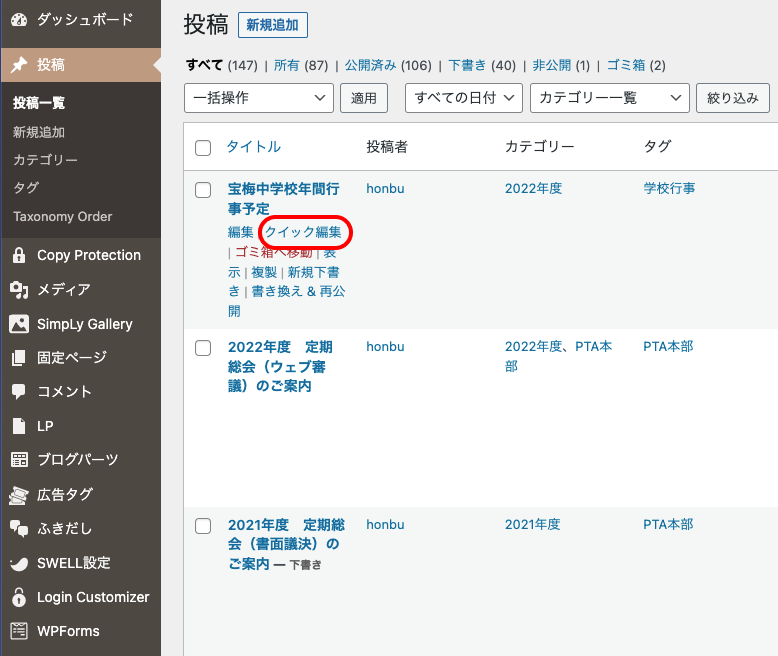Click the クイック編集 quick edit link
The image size is (778, 656).
[x=303, y=232]
